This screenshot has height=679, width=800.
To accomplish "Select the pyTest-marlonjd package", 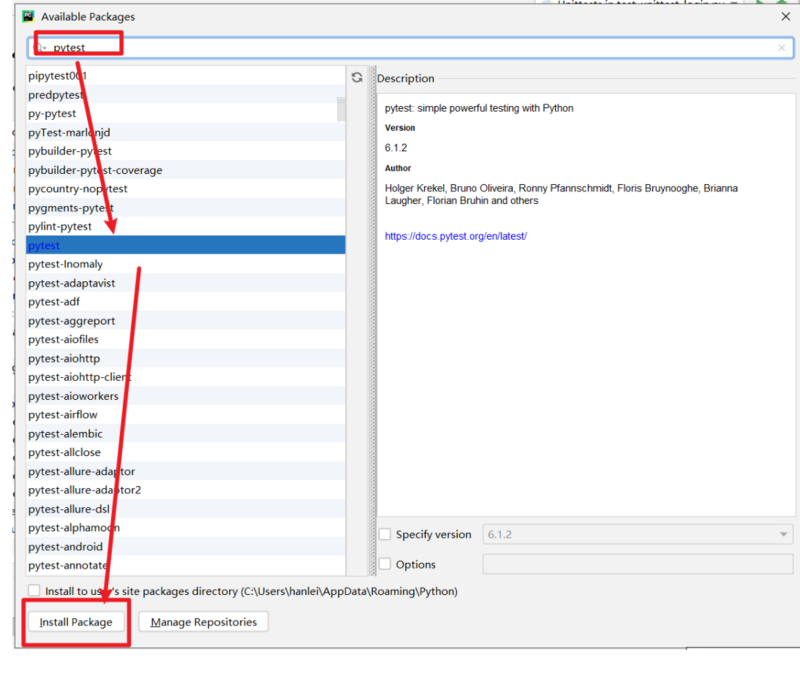I will (186, 132).
